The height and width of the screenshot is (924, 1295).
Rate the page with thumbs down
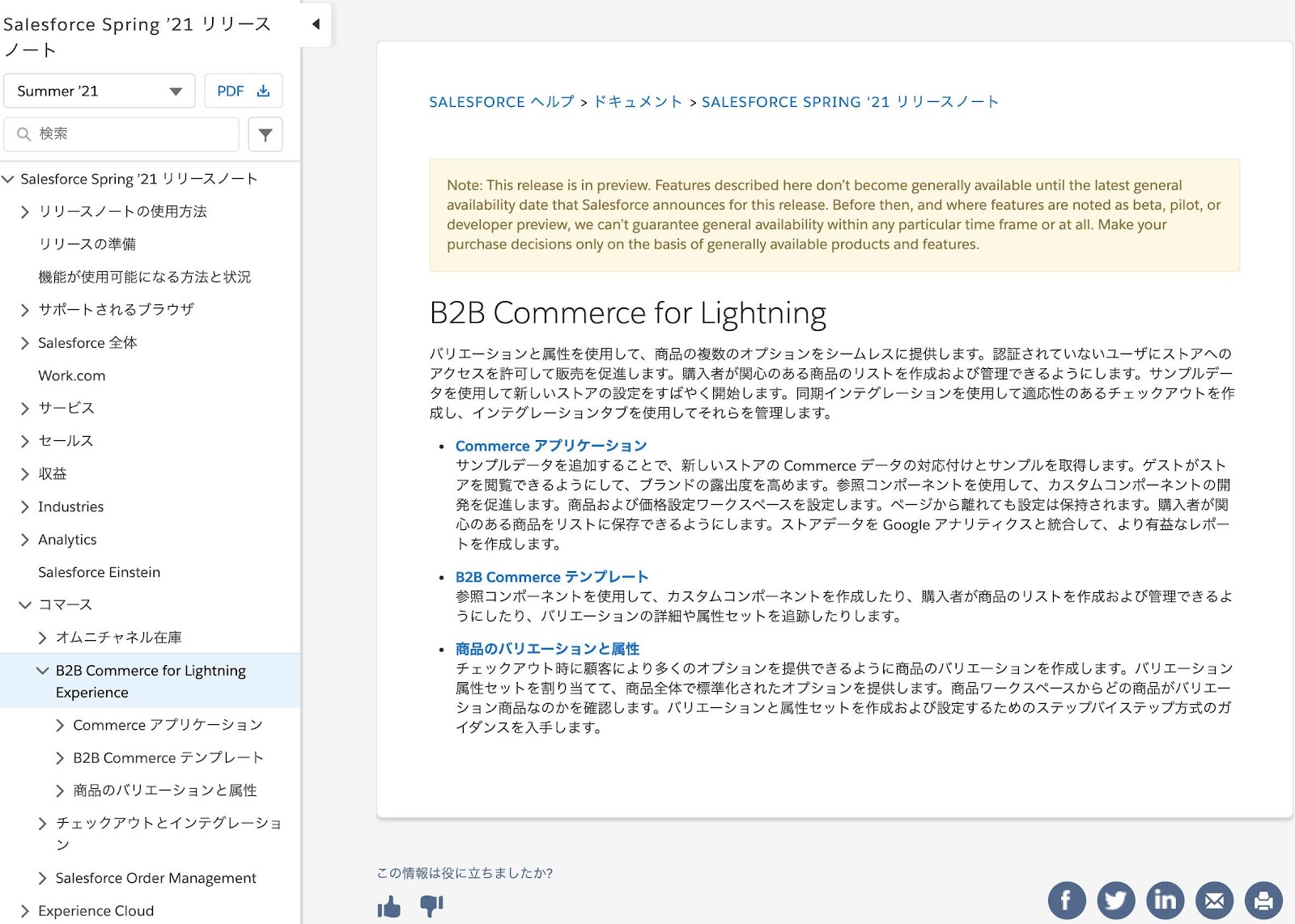(x=432, y=906)
